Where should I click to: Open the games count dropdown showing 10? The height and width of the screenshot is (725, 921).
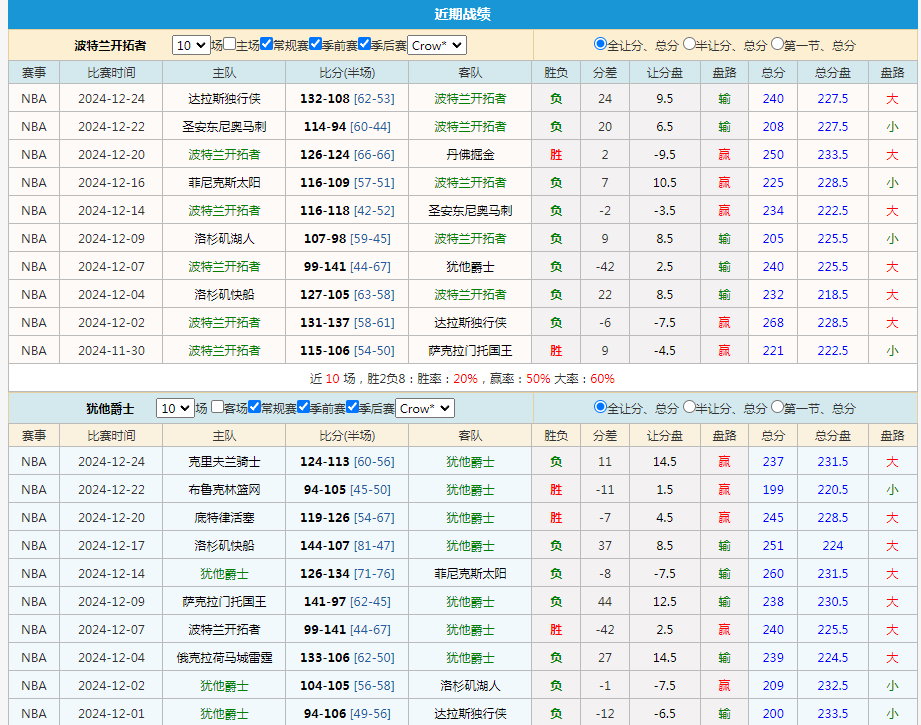click(x=188, y=45)
